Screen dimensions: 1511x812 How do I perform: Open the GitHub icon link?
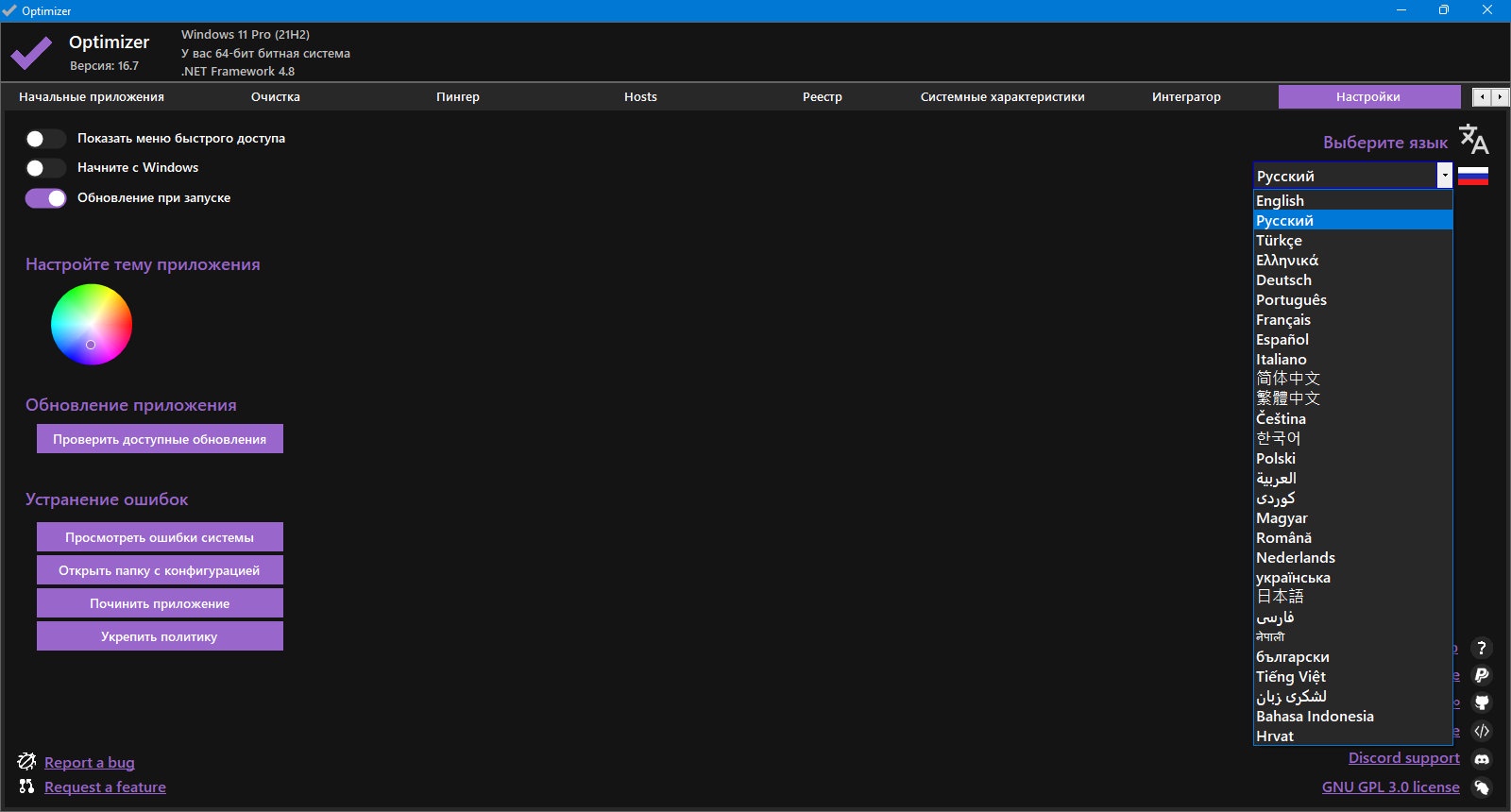point(1482,702)
